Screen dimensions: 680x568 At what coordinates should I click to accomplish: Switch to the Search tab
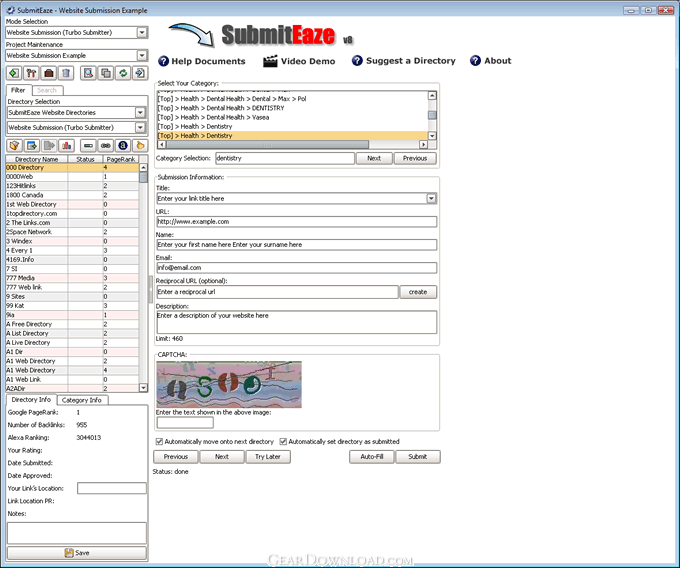(x=47, y=90)
